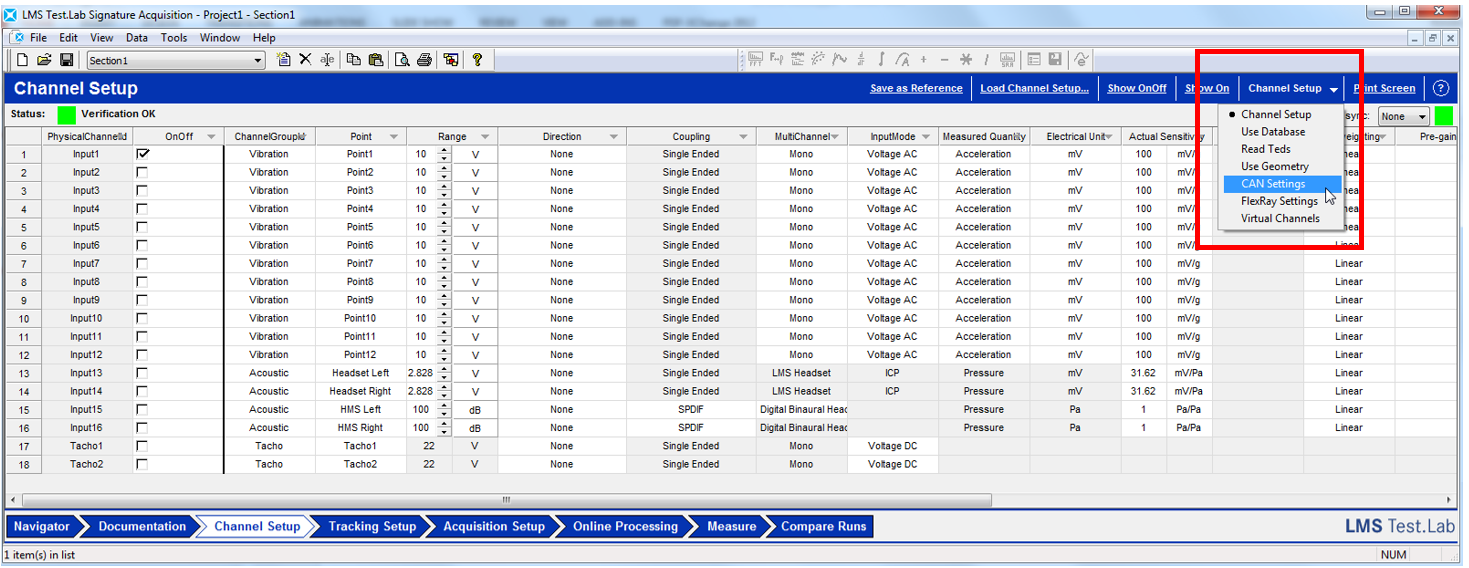
Task: Open Direction column filter dropdown
Action: click(x=614, y=136)
